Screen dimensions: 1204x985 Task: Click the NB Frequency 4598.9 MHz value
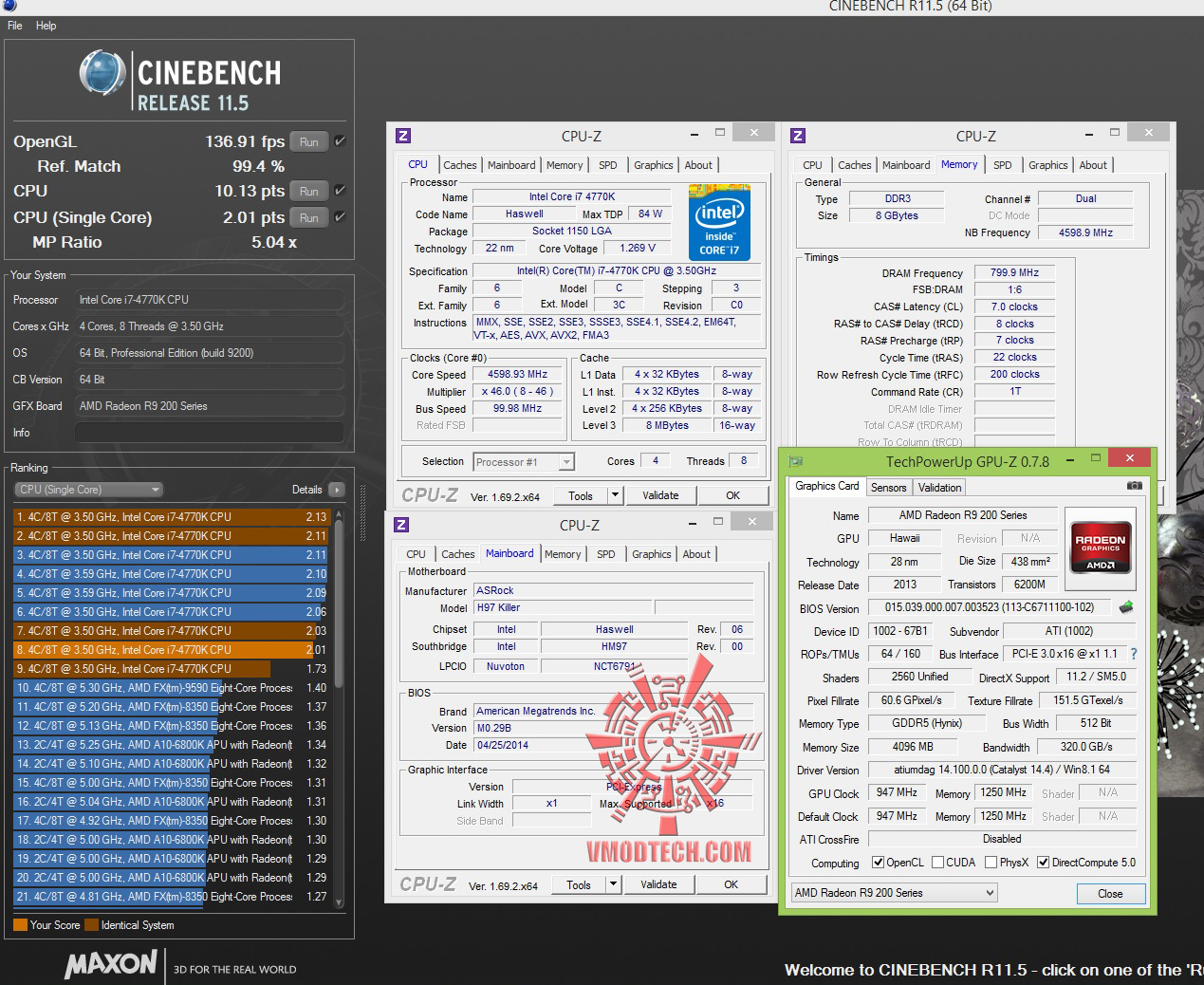point(1085,232)
